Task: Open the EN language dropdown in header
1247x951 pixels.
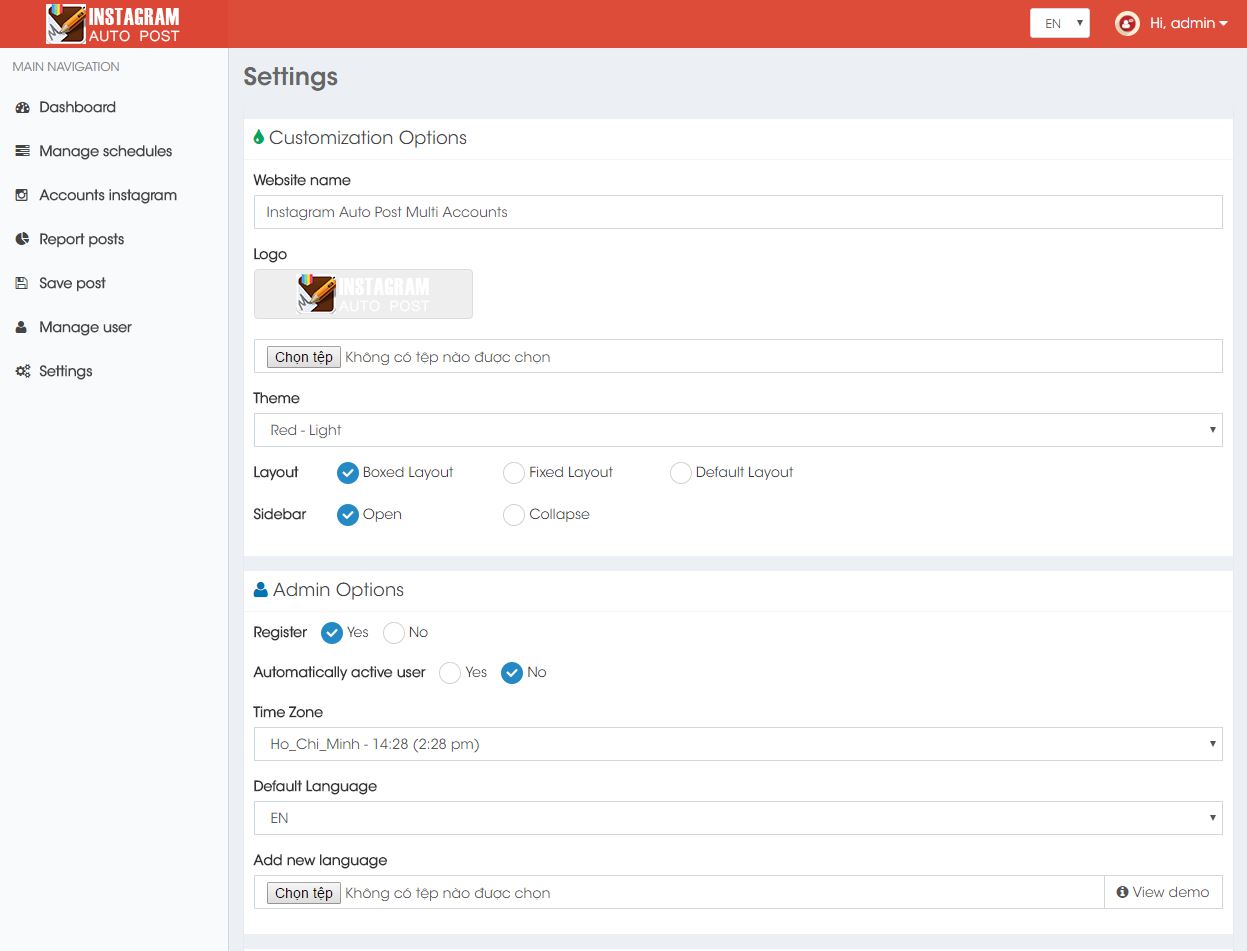Action: [1060, 23]
